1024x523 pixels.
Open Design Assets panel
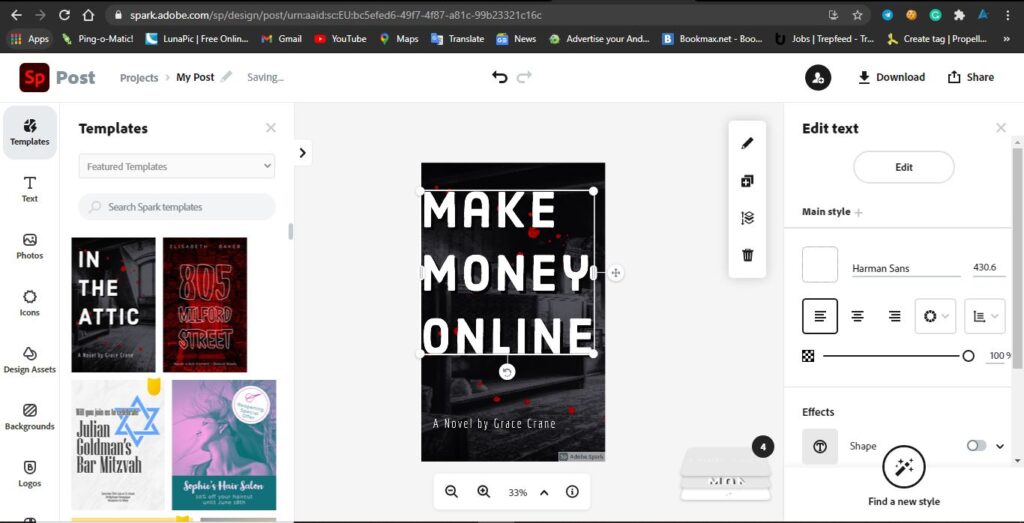(x=29, y=360)
